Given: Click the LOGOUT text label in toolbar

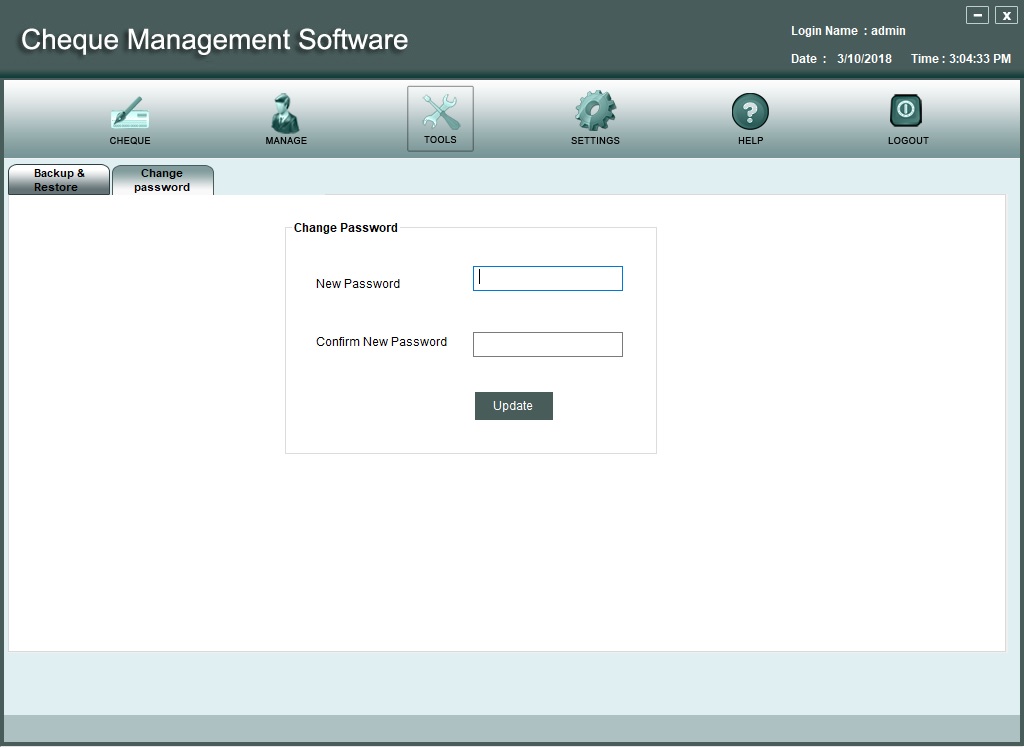Looking at the screenshot, I should coord(908,141).
